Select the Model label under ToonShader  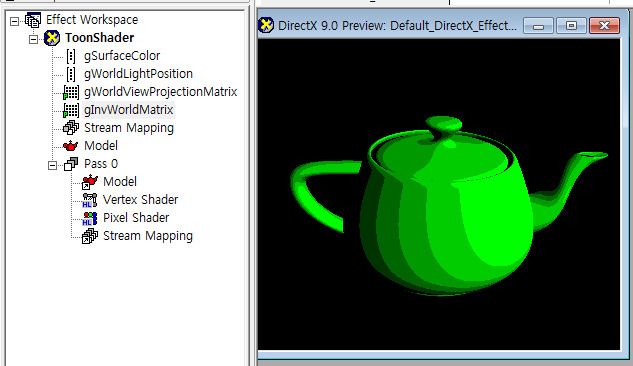click(x=101, y=146)
